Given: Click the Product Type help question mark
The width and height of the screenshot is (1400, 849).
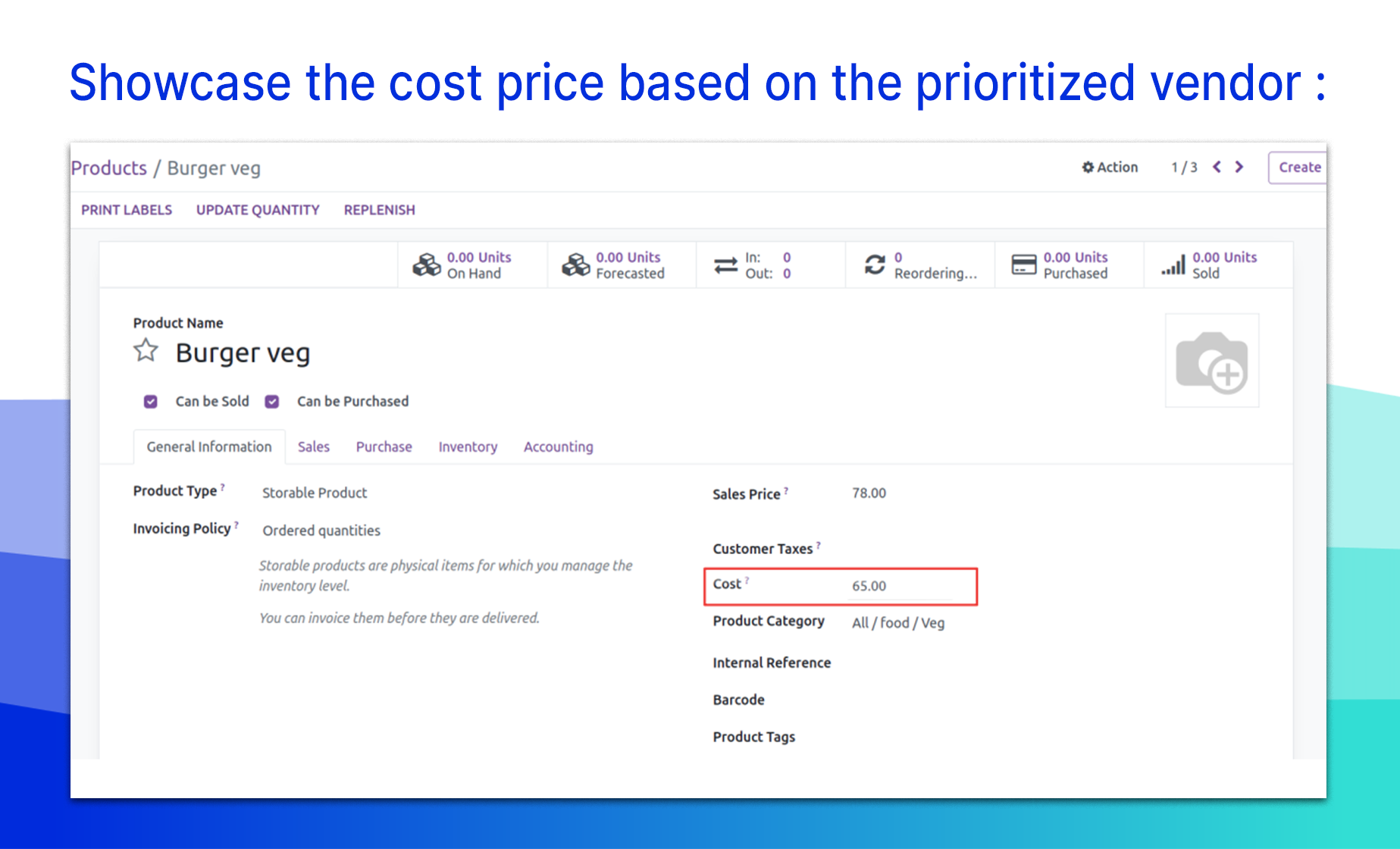Looking at the screenshot, I should pos(223,487).
